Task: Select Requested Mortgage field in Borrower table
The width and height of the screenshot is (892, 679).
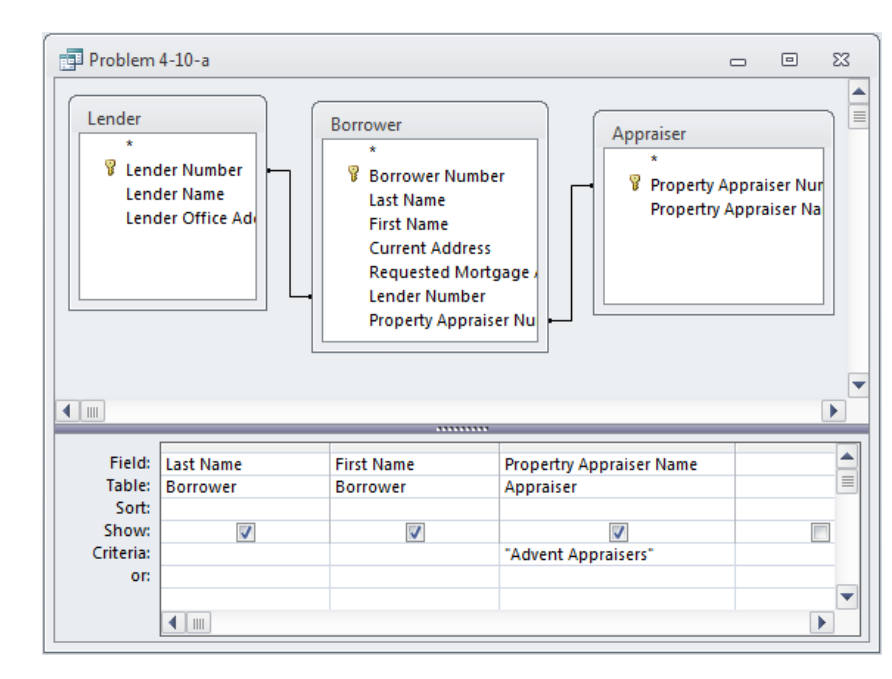Action: click(x=452, y=272)
